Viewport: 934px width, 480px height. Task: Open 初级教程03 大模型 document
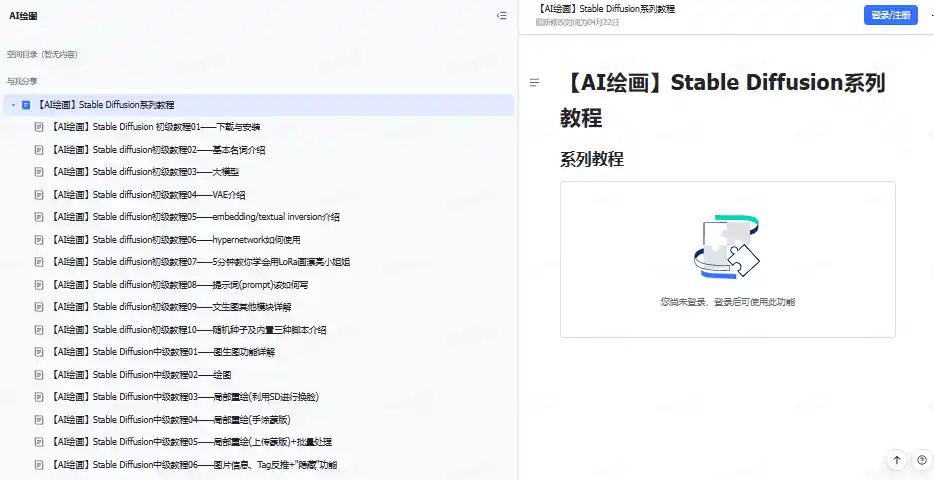145,172
